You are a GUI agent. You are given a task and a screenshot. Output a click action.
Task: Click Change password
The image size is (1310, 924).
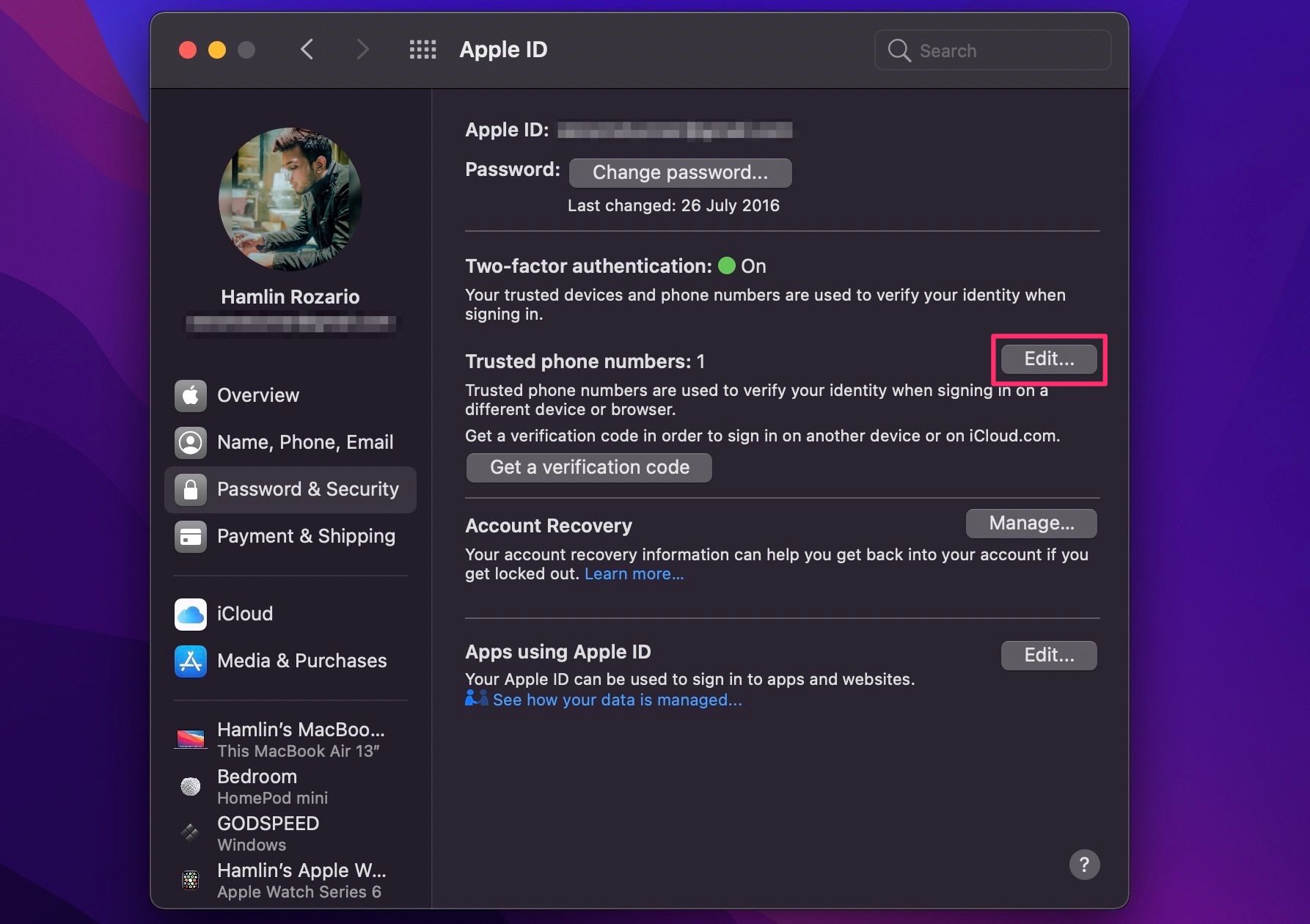click(x=680, y=172)
